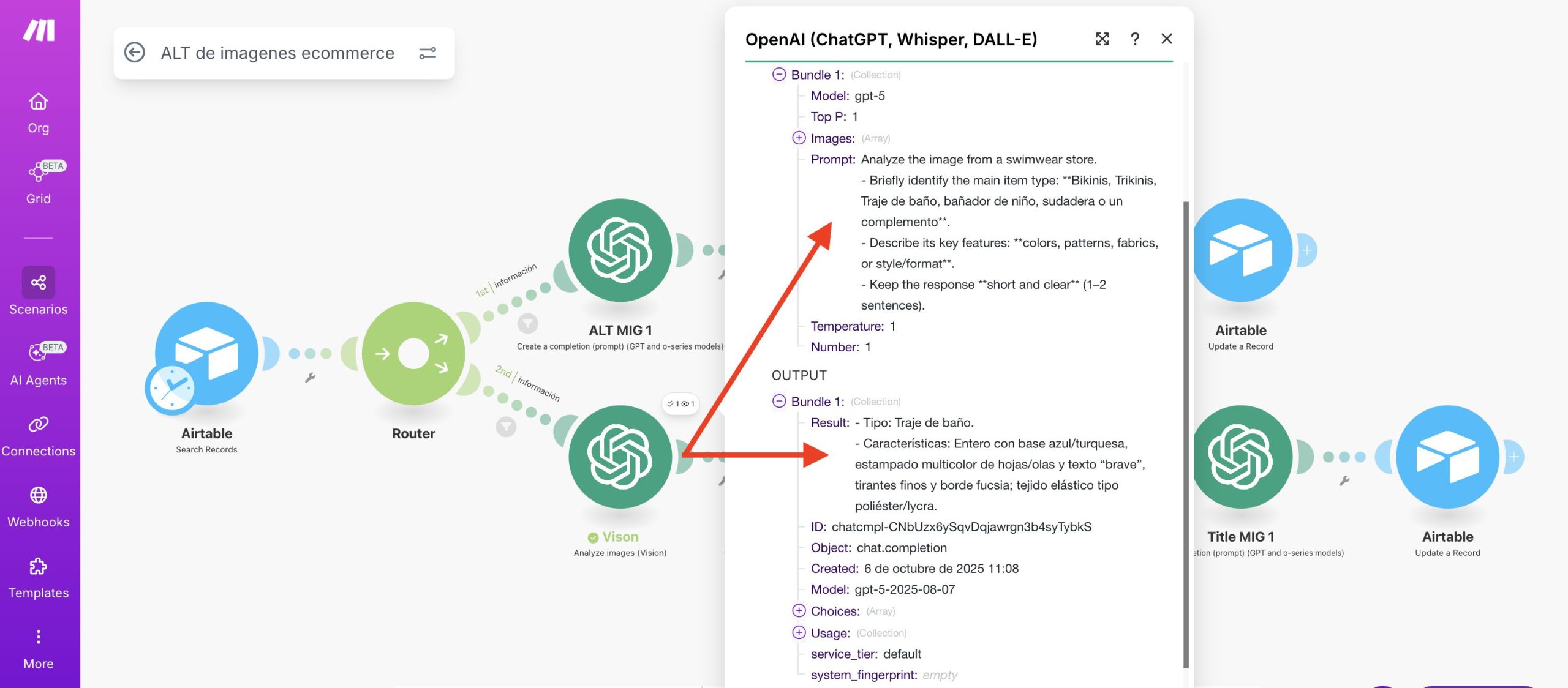Screen dimensions: 1568x688
Task: Go to AI Agents section
Action: (x=39, y=364)
